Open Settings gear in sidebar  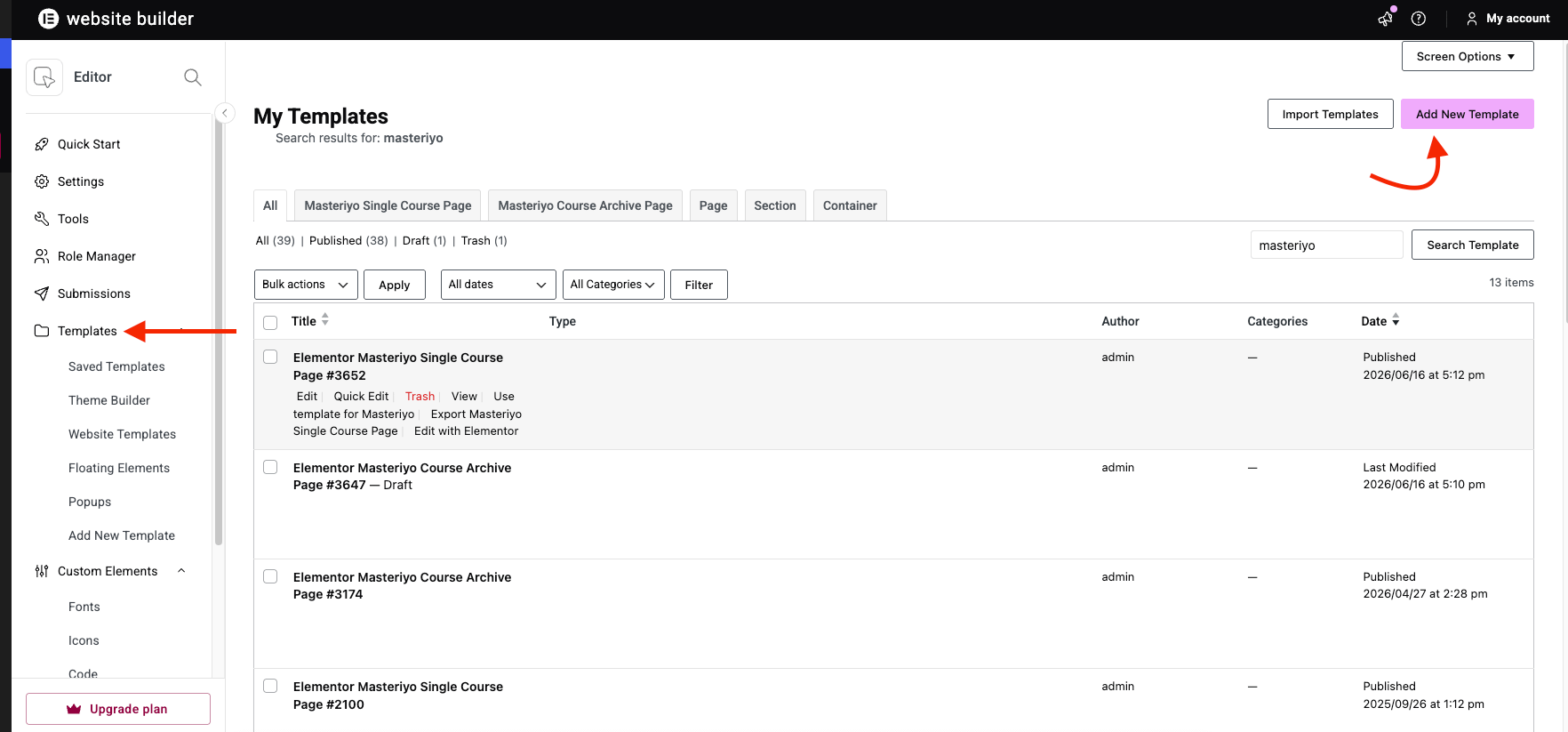coord(42,181)
